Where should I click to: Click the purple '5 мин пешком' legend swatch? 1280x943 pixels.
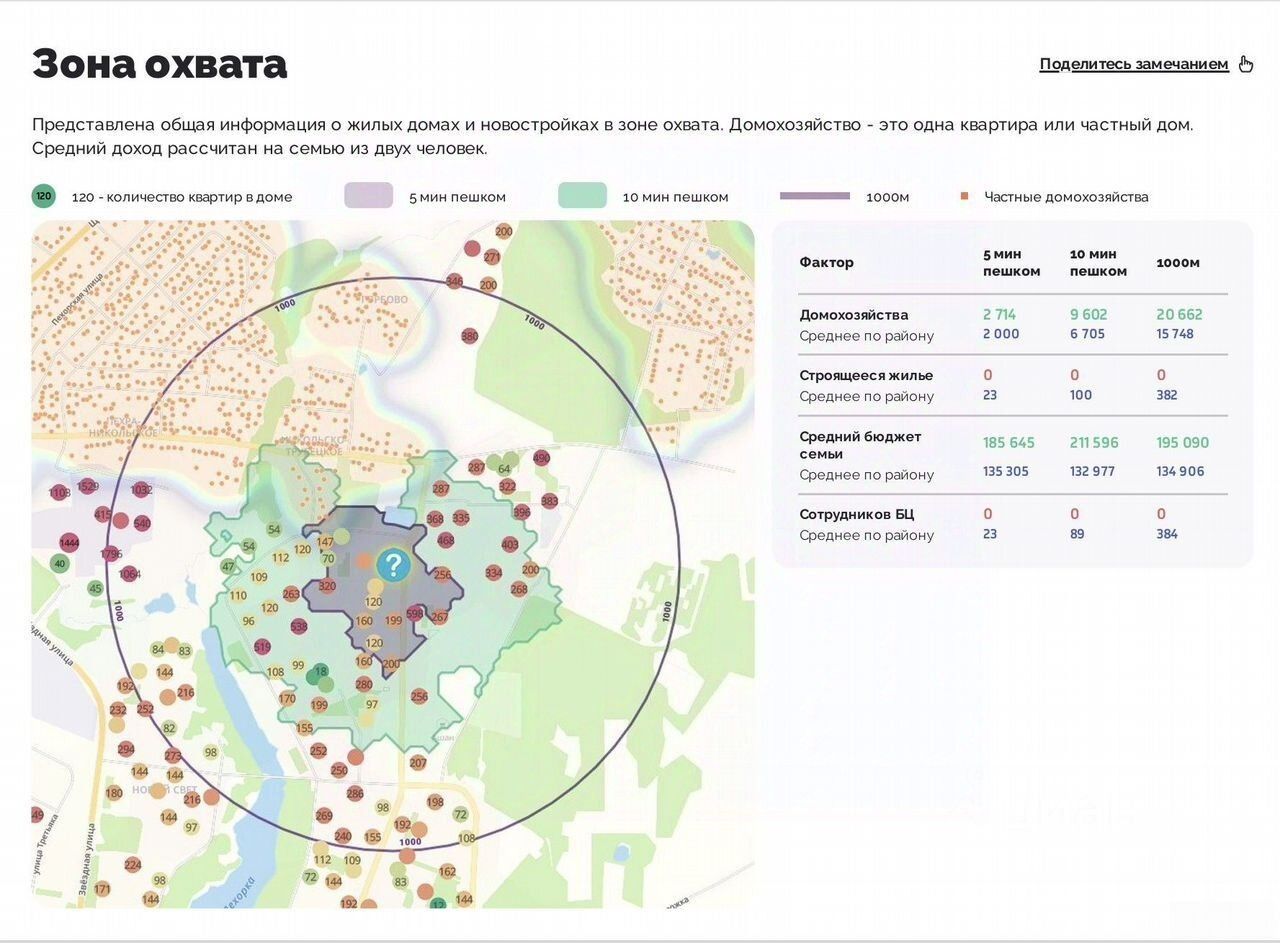(369, 196)
